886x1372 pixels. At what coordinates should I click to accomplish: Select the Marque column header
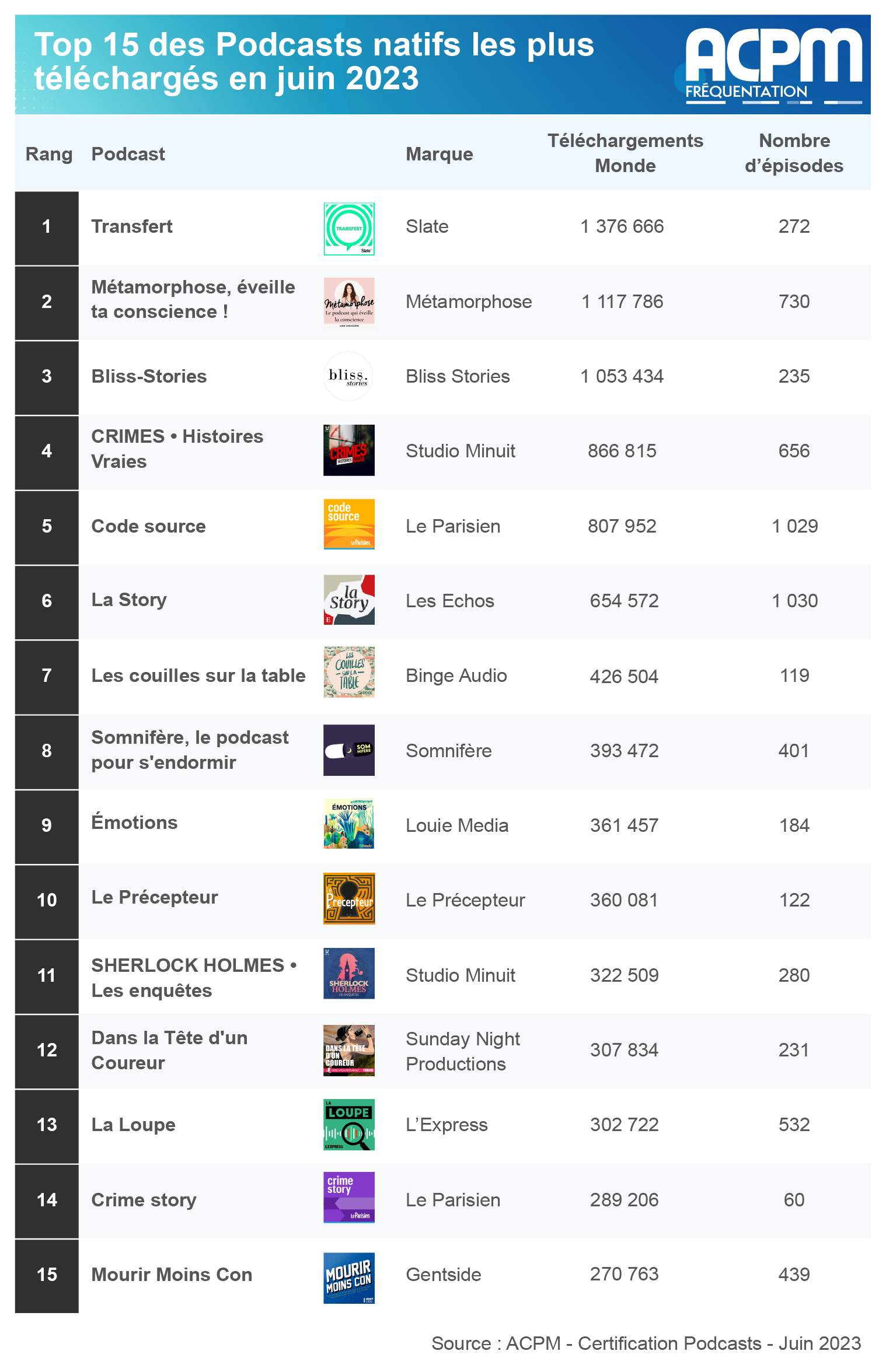point(439,154)
